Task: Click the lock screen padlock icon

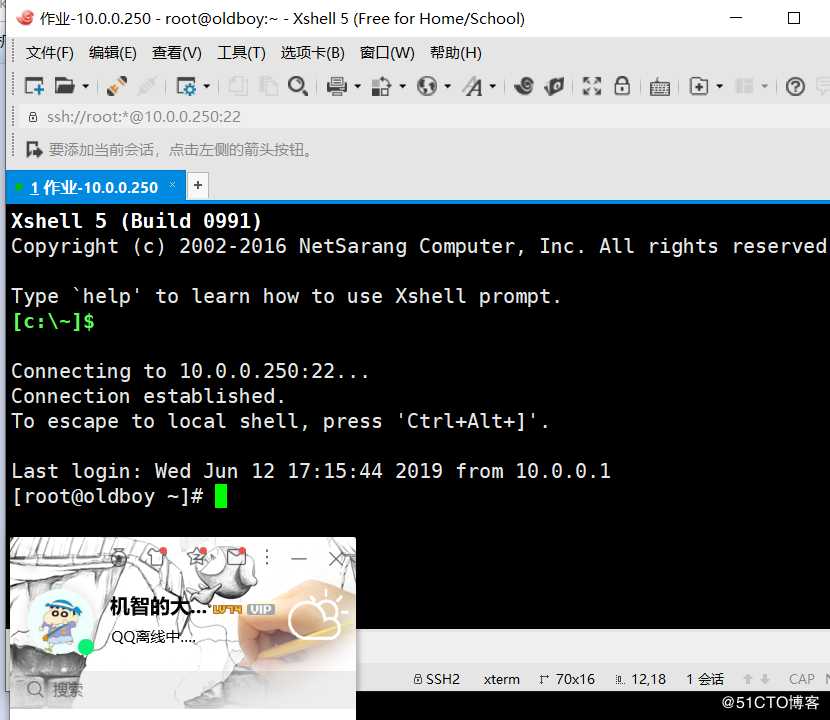Action: [x=622, y=86]
